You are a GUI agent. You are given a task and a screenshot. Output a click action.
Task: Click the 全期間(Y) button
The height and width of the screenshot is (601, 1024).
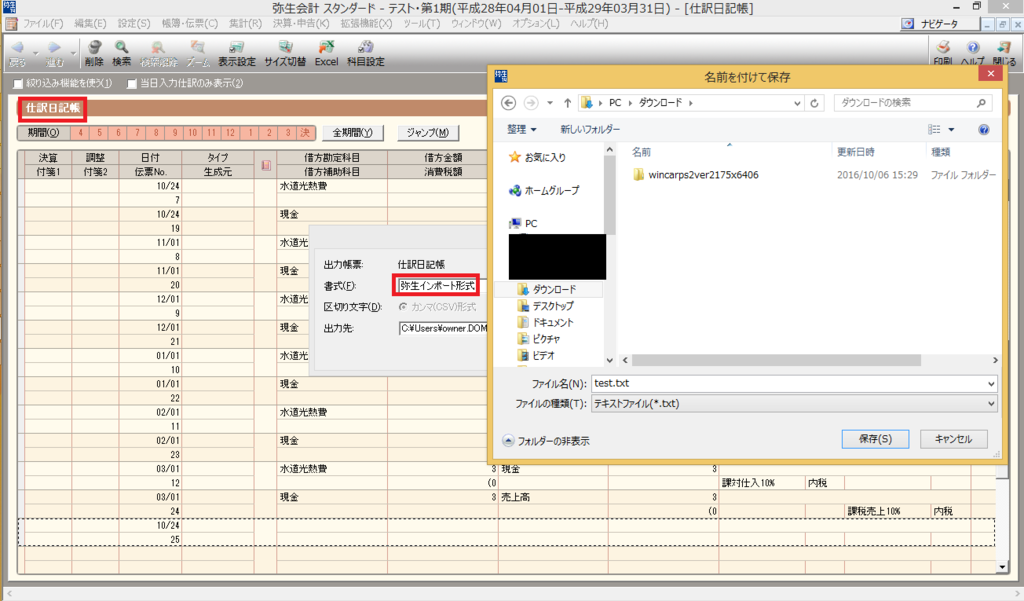(x=352, y=133)
